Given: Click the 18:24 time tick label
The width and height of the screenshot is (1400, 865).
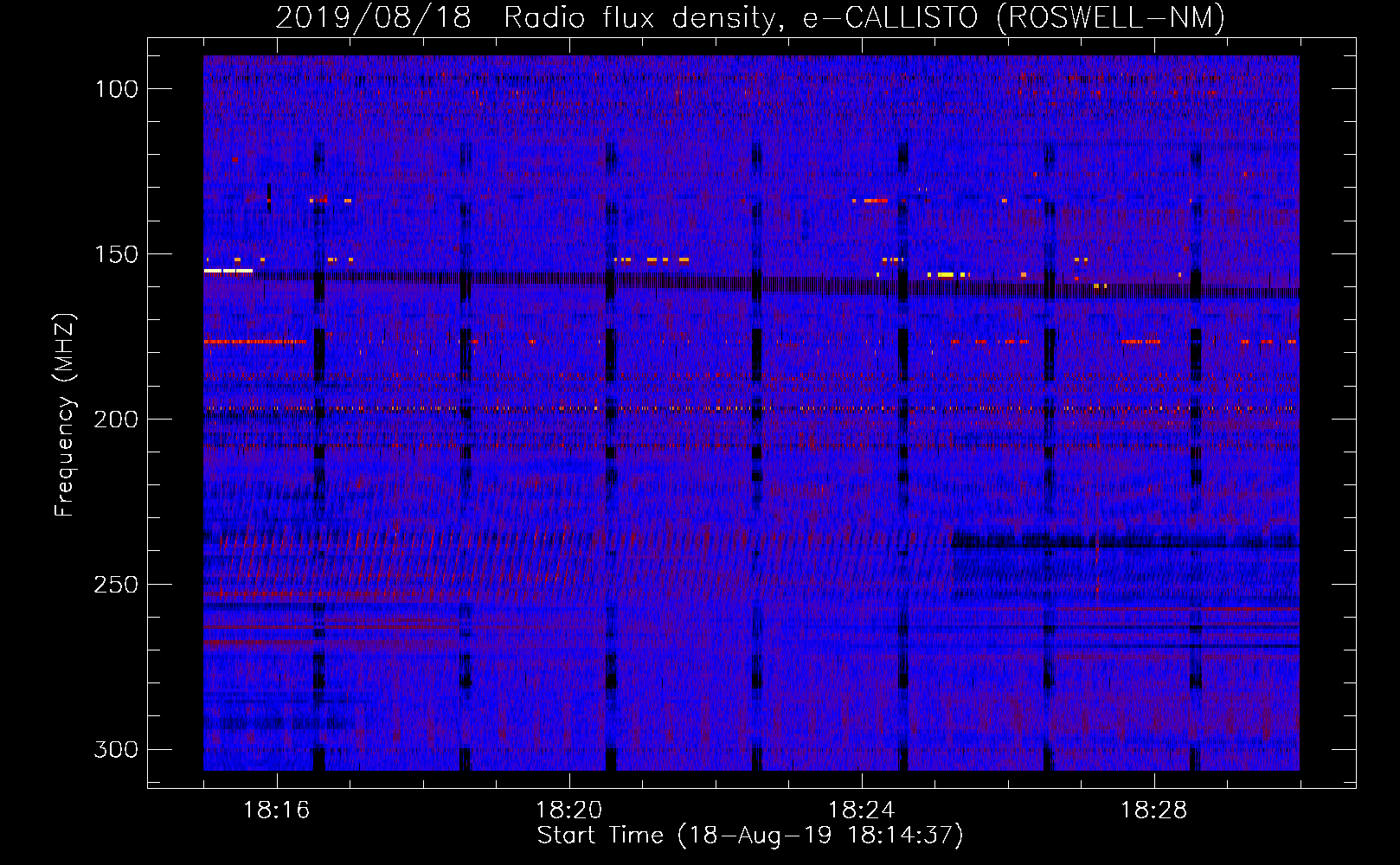Looking at the screenshot, I should click(x=861, y=811).
